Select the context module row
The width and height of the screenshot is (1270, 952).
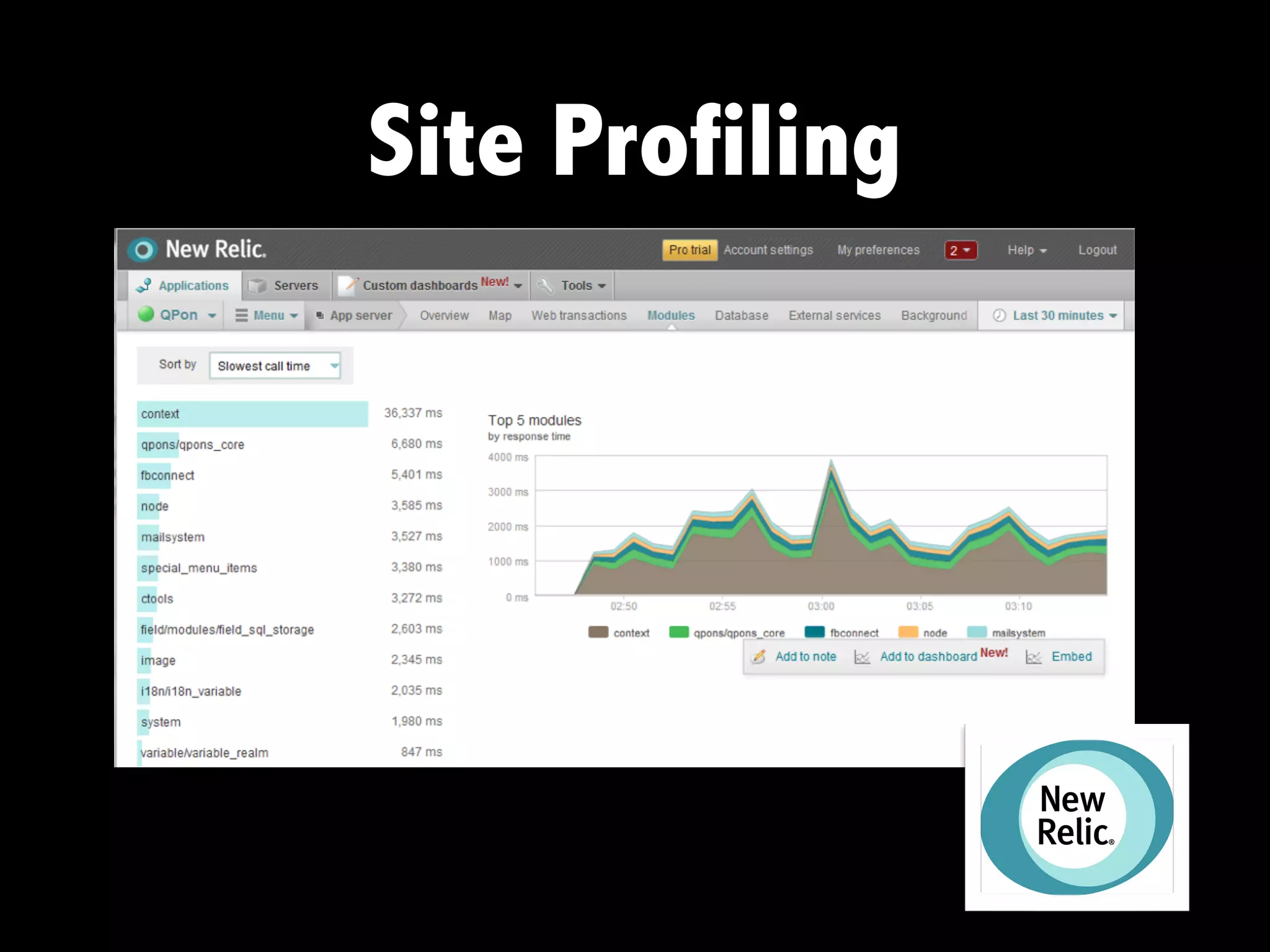click(x=290, y=413)
